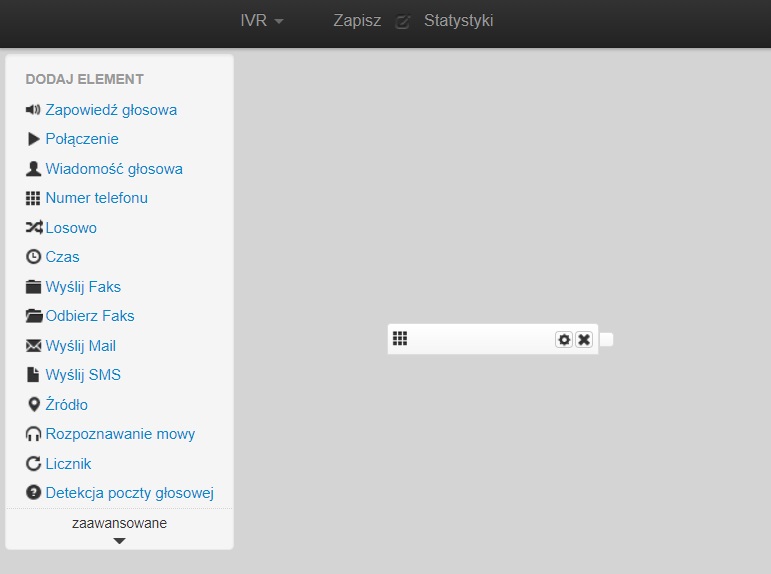
Task: Add a Wiadomość głosowa element
Action: [114, 169]
